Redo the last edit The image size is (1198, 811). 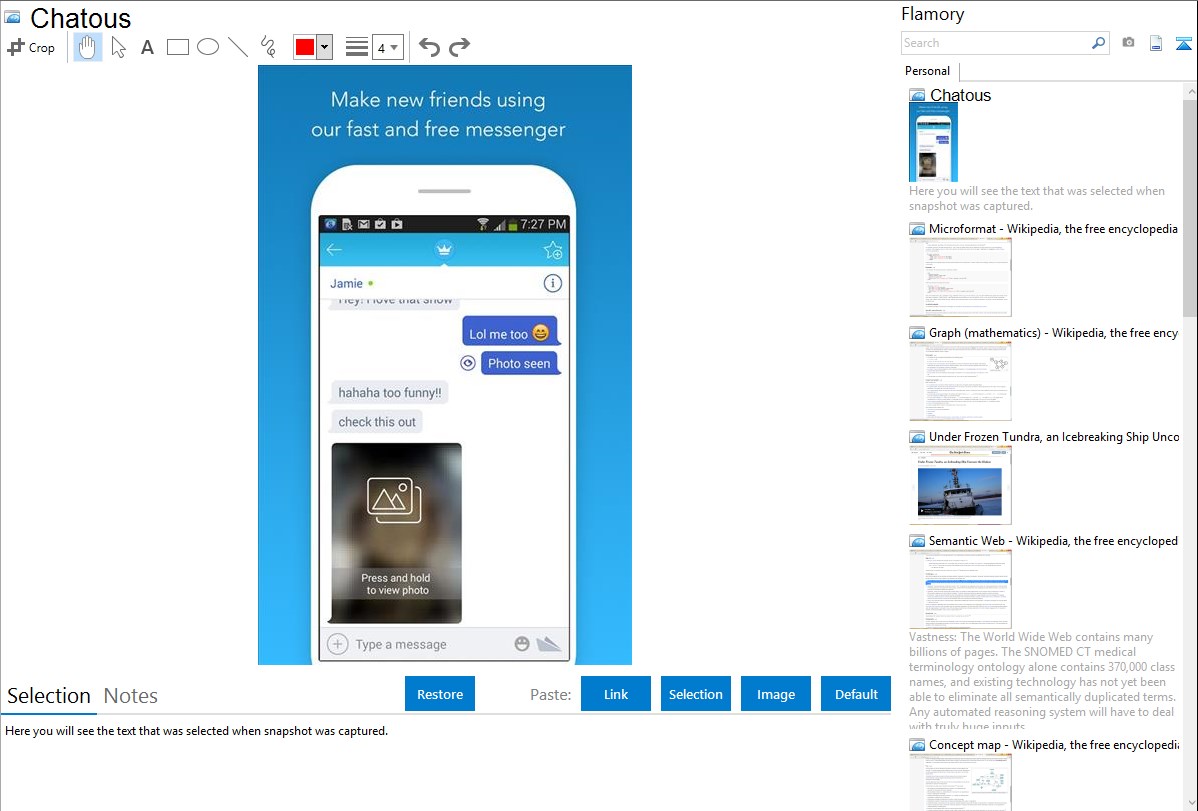459,47
